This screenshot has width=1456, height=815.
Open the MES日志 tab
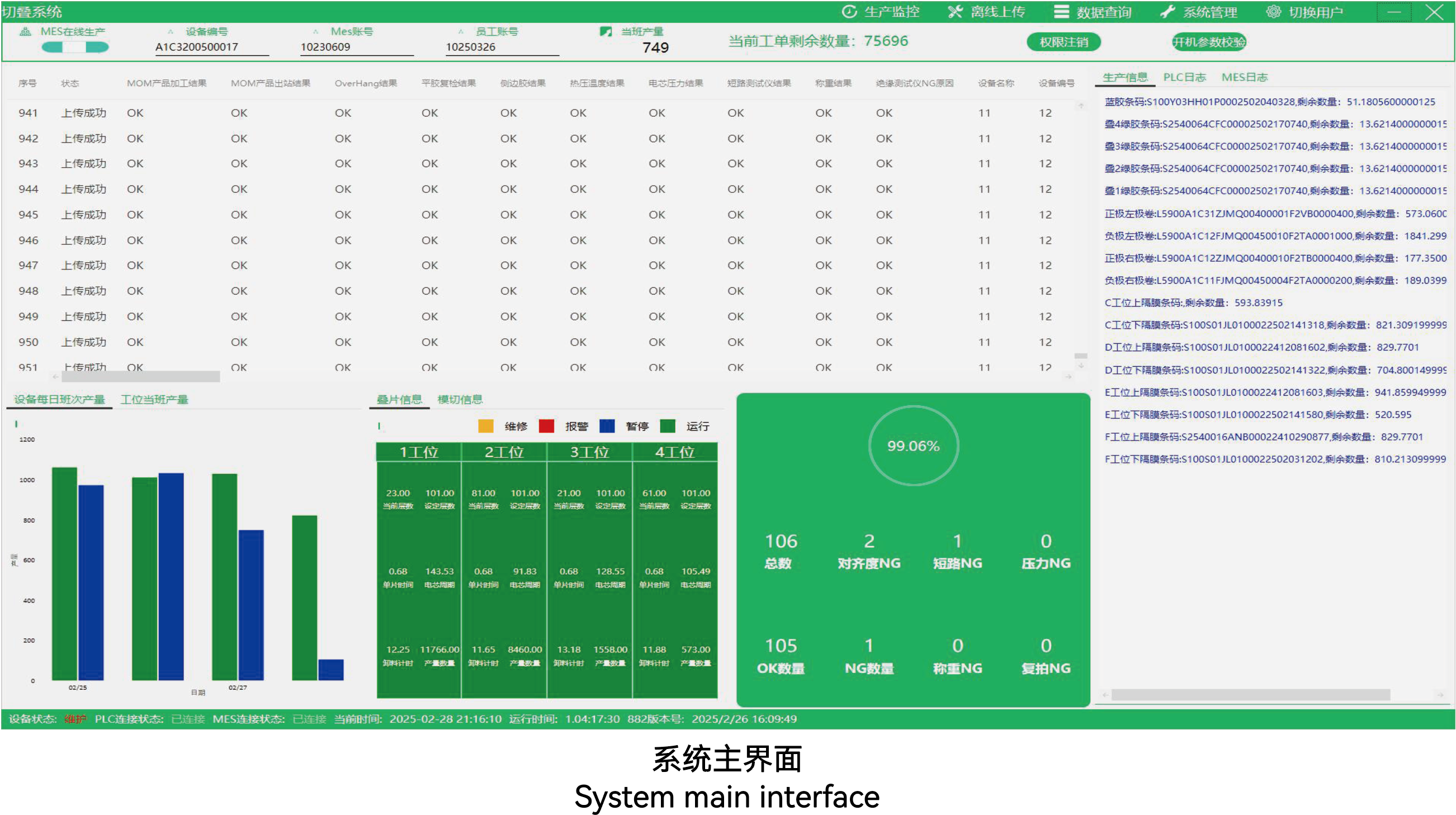1244,78
